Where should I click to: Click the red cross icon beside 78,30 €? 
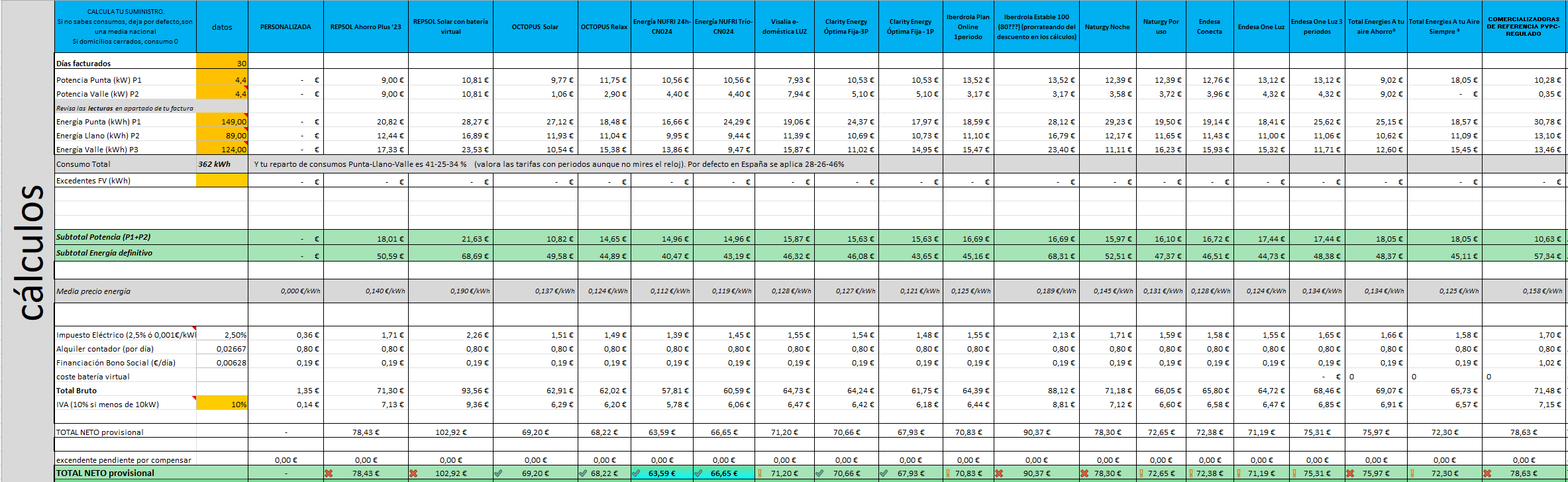tap(1084, 473)
